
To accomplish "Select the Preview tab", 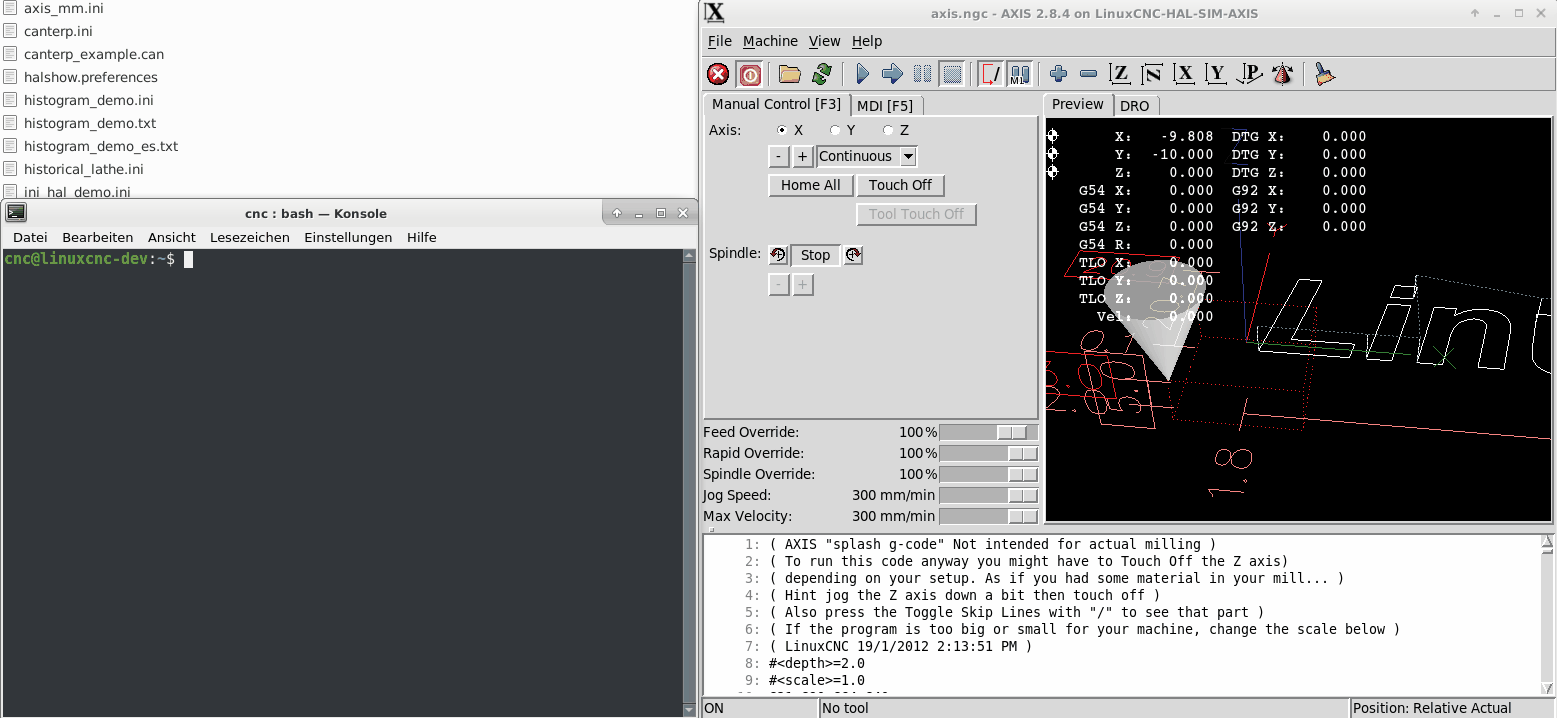I will 1078,104.
